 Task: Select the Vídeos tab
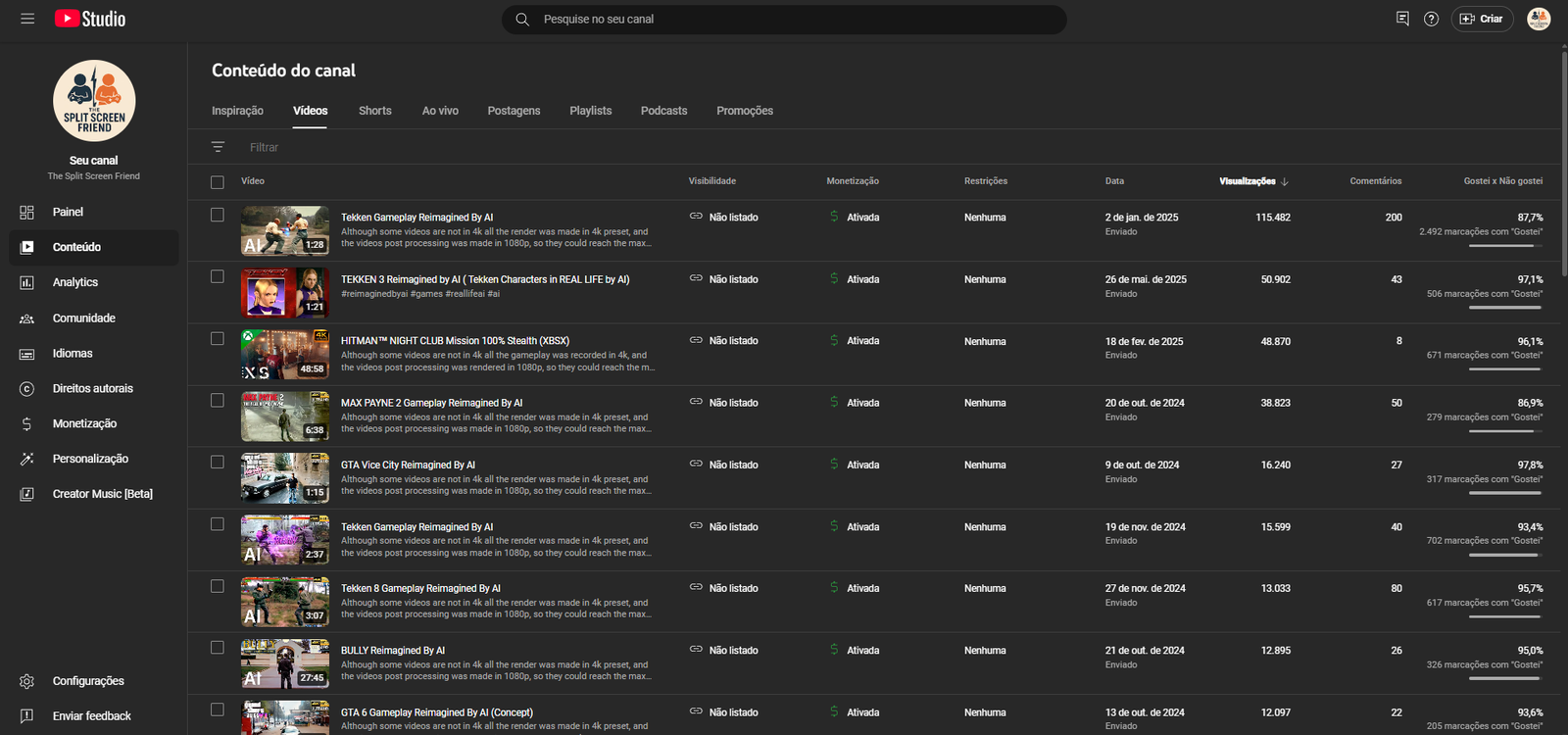point(311,111)
